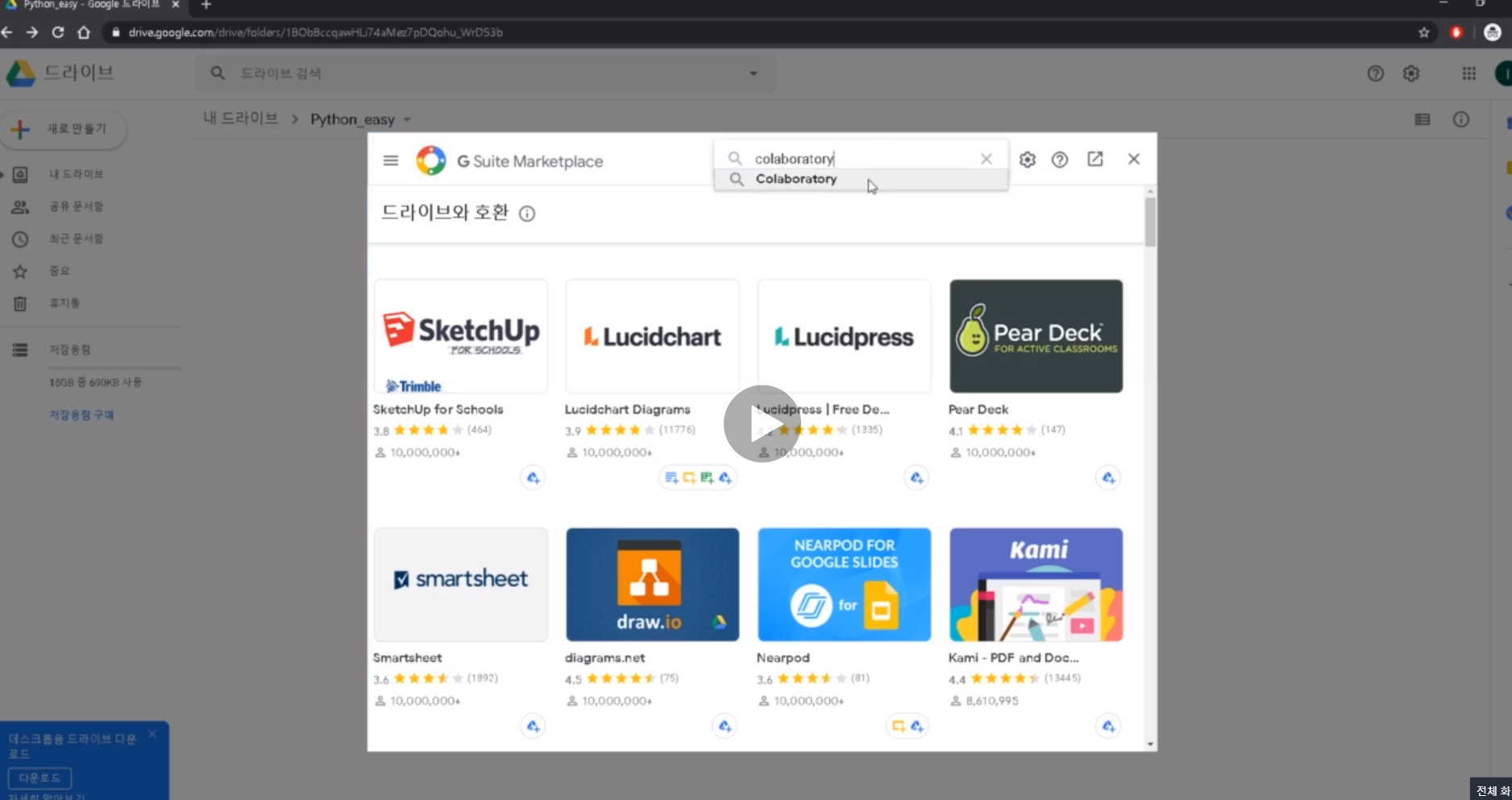Open the Lucidpress app thumbnail

click(845, 336)
